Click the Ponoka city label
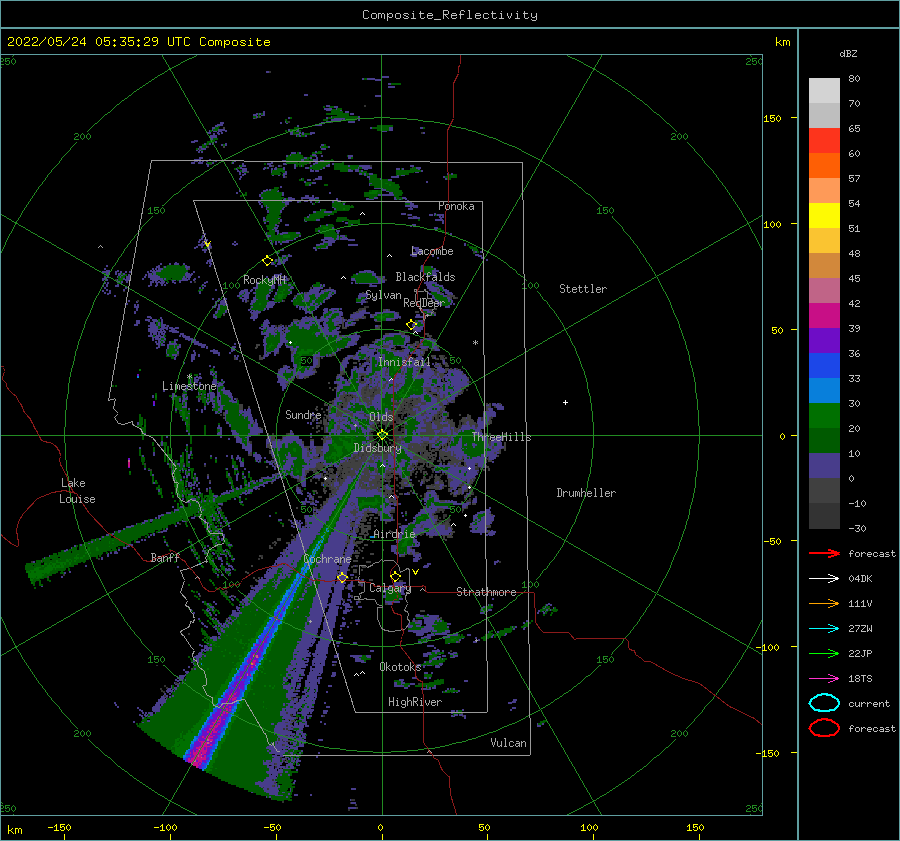 [x=456, y=206]
